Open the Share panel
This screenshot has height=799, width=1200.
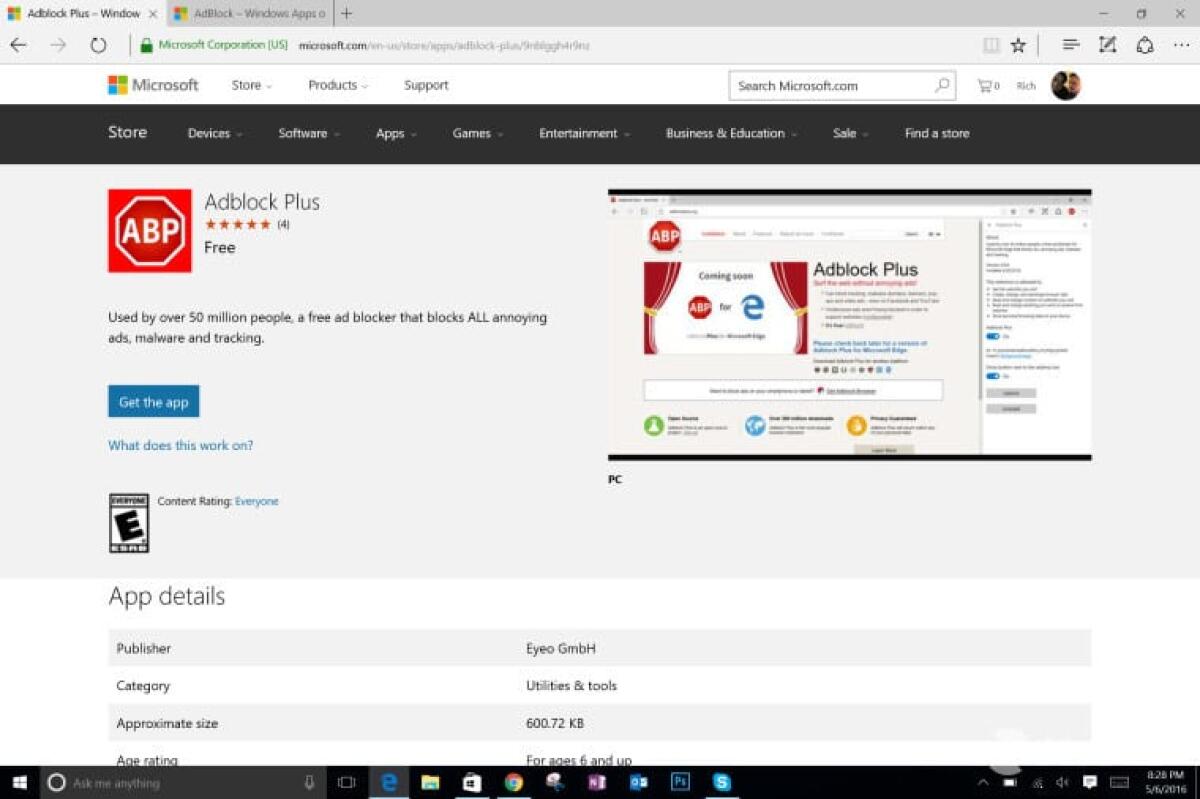tap(1144, 45)
